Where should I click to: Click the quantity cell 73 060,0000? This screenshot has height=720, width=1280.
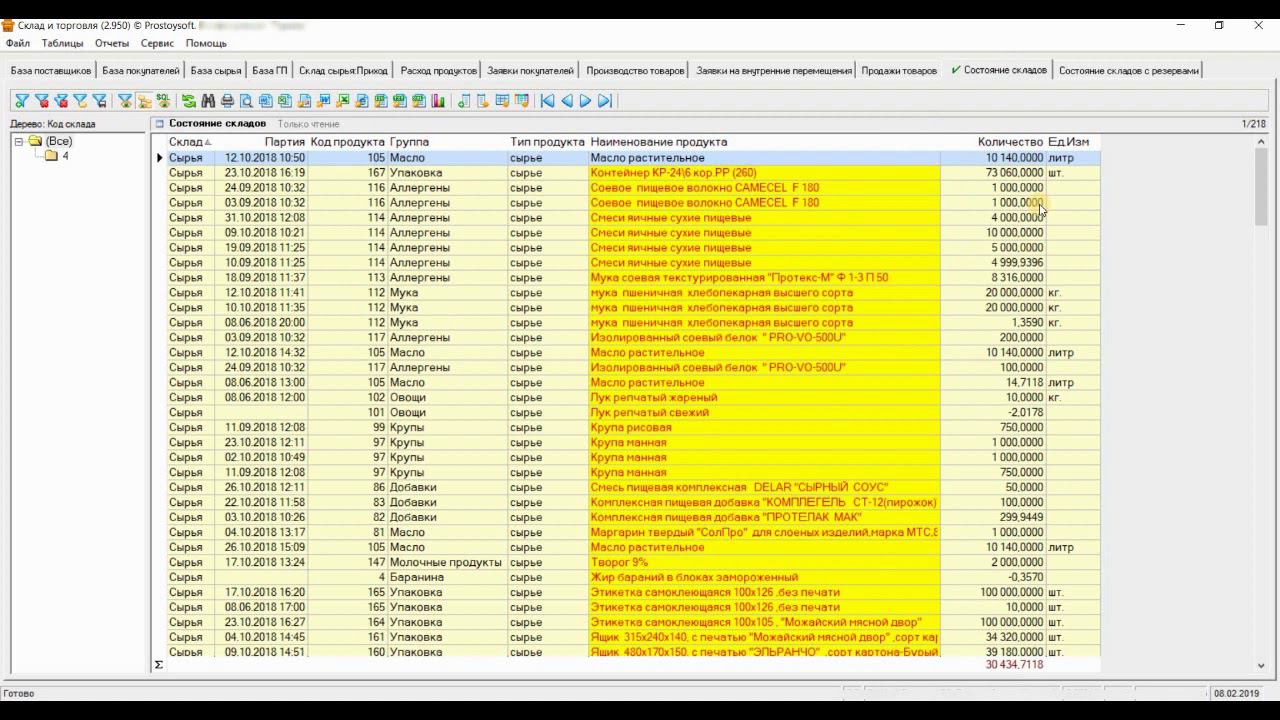click(993, 172)
